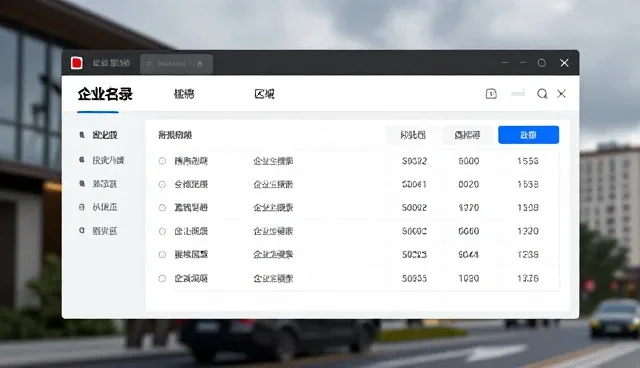Image resolution: width=640 pixels, height=368 pixels.
Task: Open the underlined 企业 link in row S0322
Action: pyautogui.click(x=273, y=161)
